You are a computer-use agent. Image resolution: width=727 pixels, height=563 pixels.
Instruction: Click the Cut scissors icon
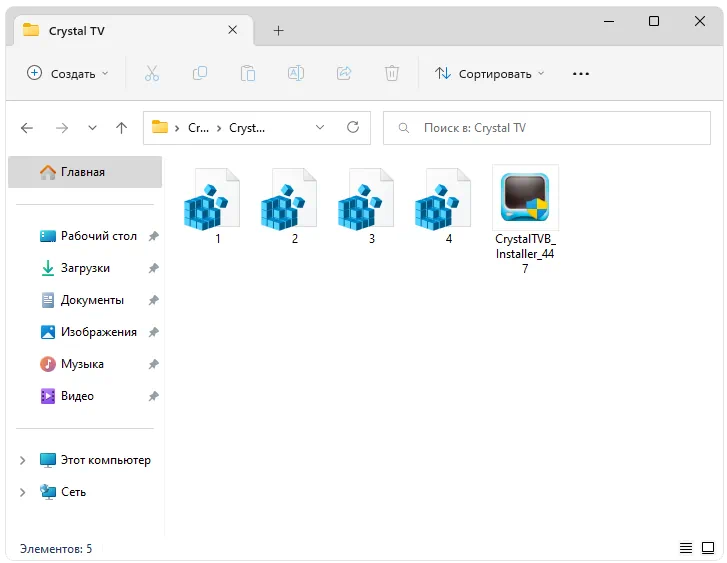[x=152, y=73]
